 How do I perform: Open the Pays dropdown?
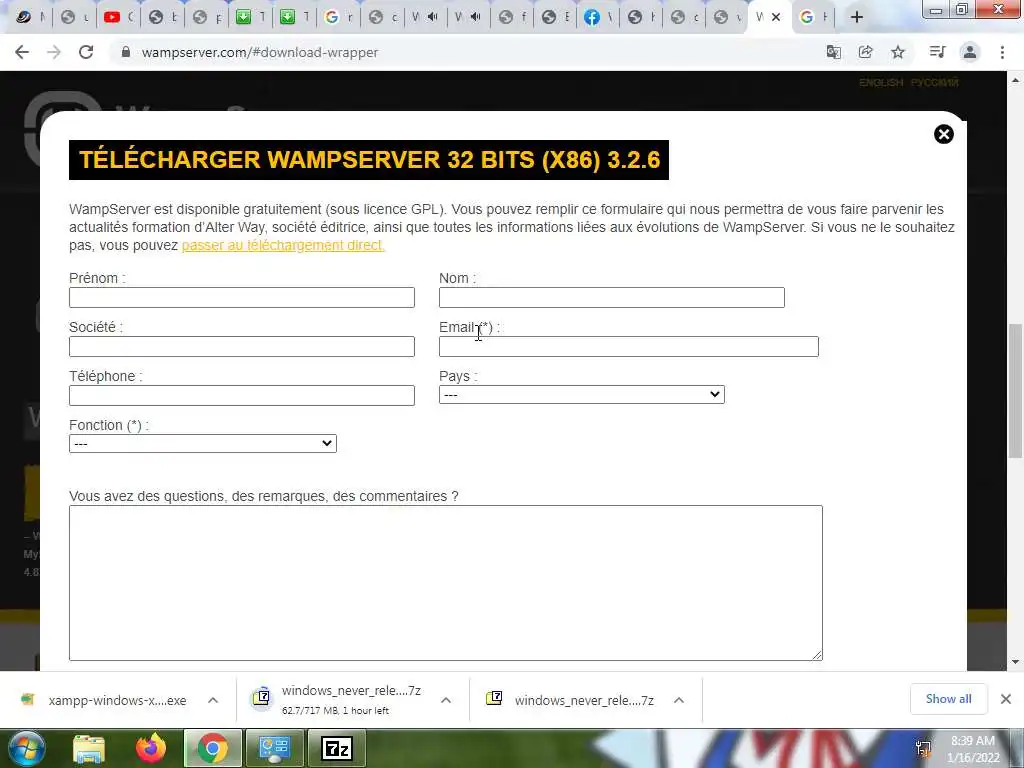pos(581,394)
